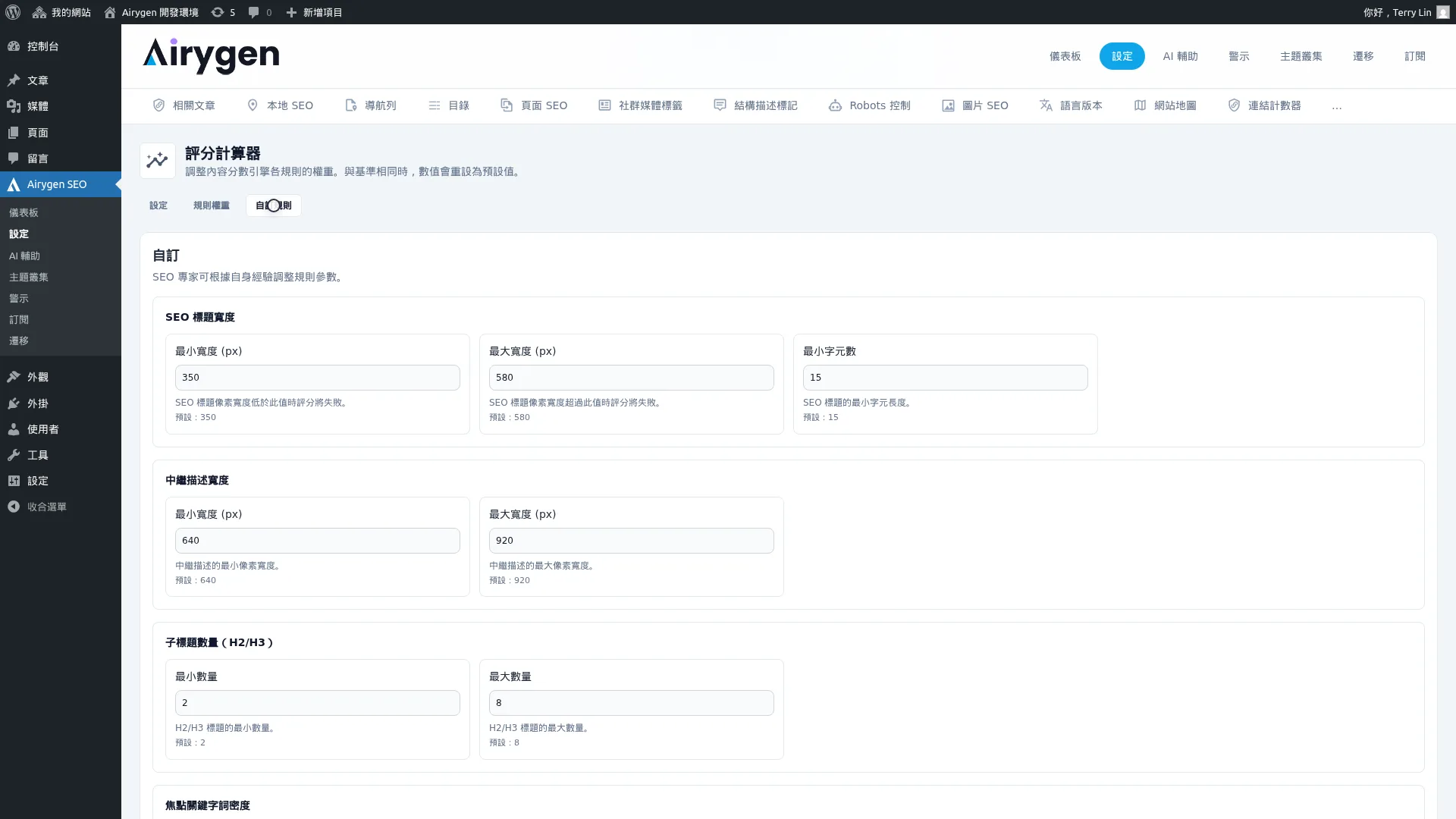Click the 媒體 media icon in sidebar

[x=14, y=106]
